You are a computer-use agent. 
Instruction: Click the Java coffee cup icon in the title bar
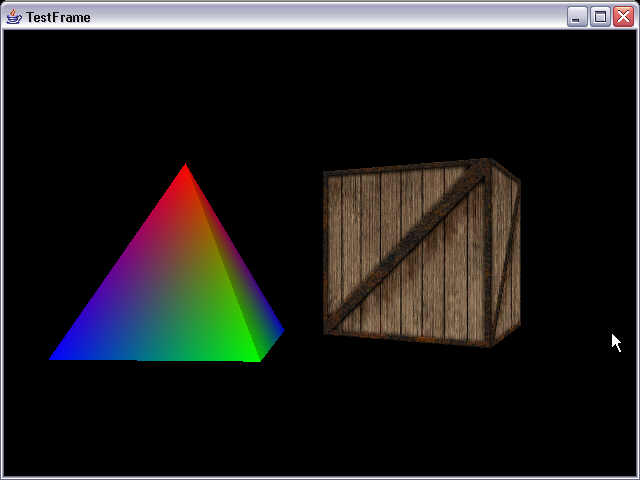point(14,17)
